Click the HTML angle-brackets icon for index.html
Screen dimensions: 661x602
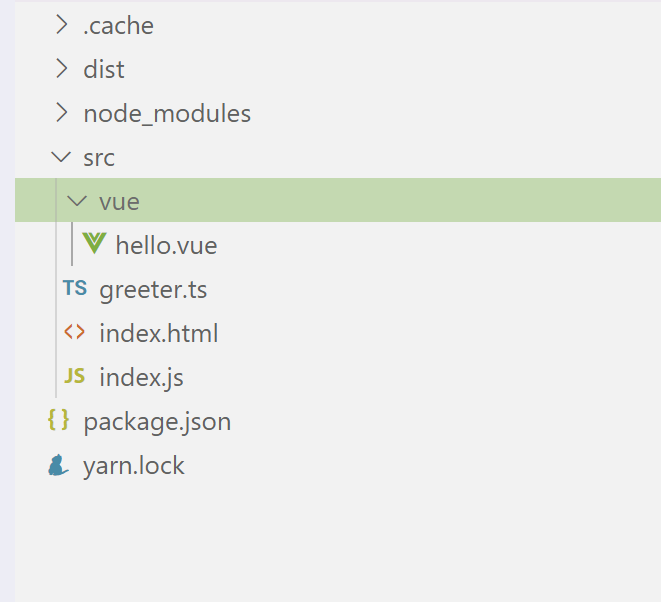click(74, 332)
